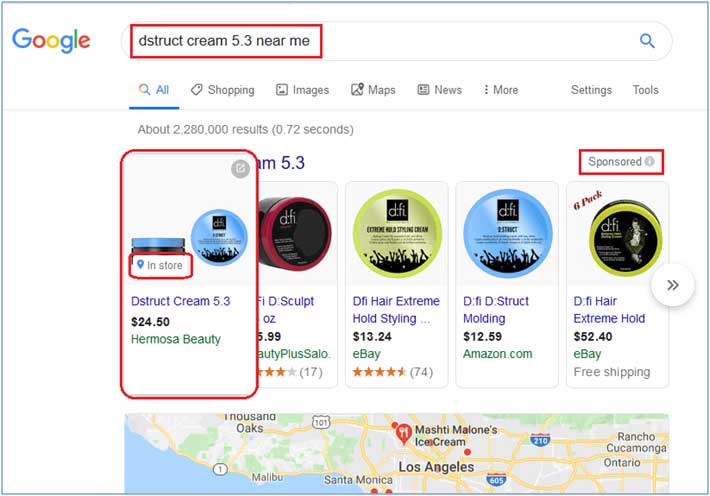This screenshot has width=710, height=496.
Task: Click Los Angeles label on map
Action: coord(436,467)
